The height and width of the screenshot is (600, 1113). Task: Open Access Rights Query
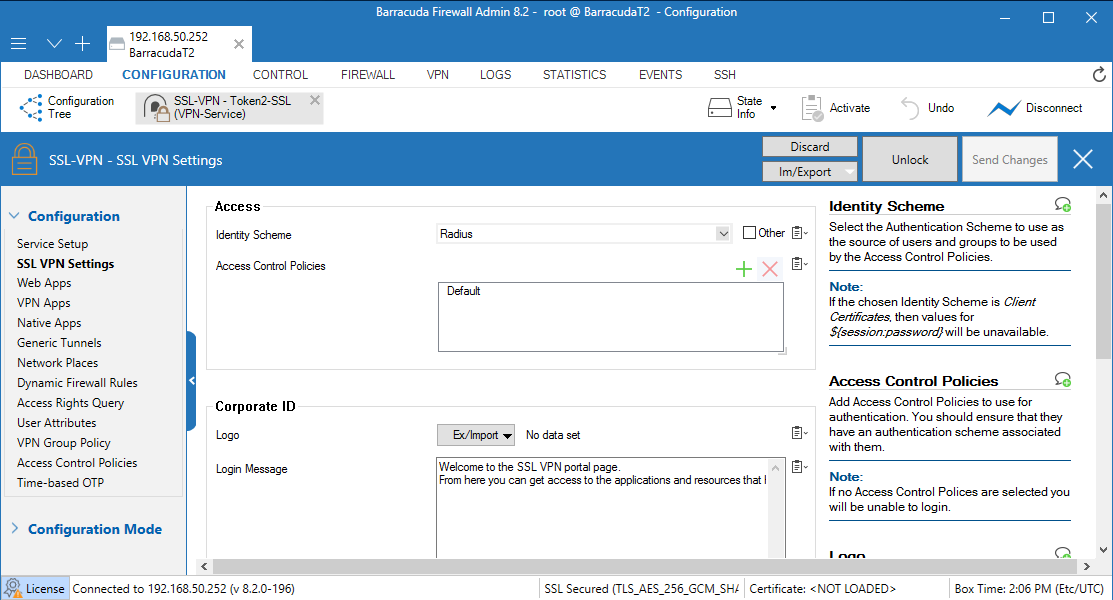(70, 403)
